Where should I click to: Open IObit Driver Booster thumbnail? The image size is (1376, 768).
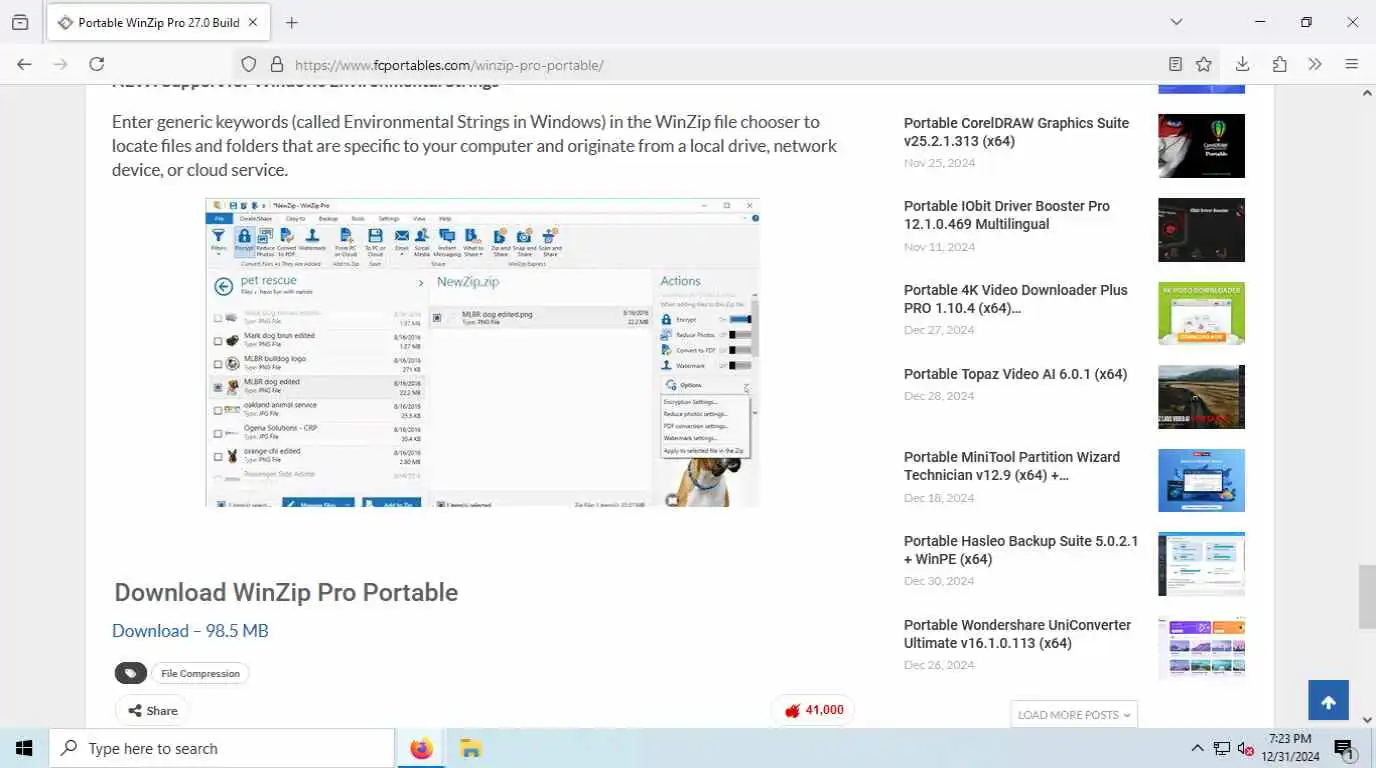click(1201, 230)
